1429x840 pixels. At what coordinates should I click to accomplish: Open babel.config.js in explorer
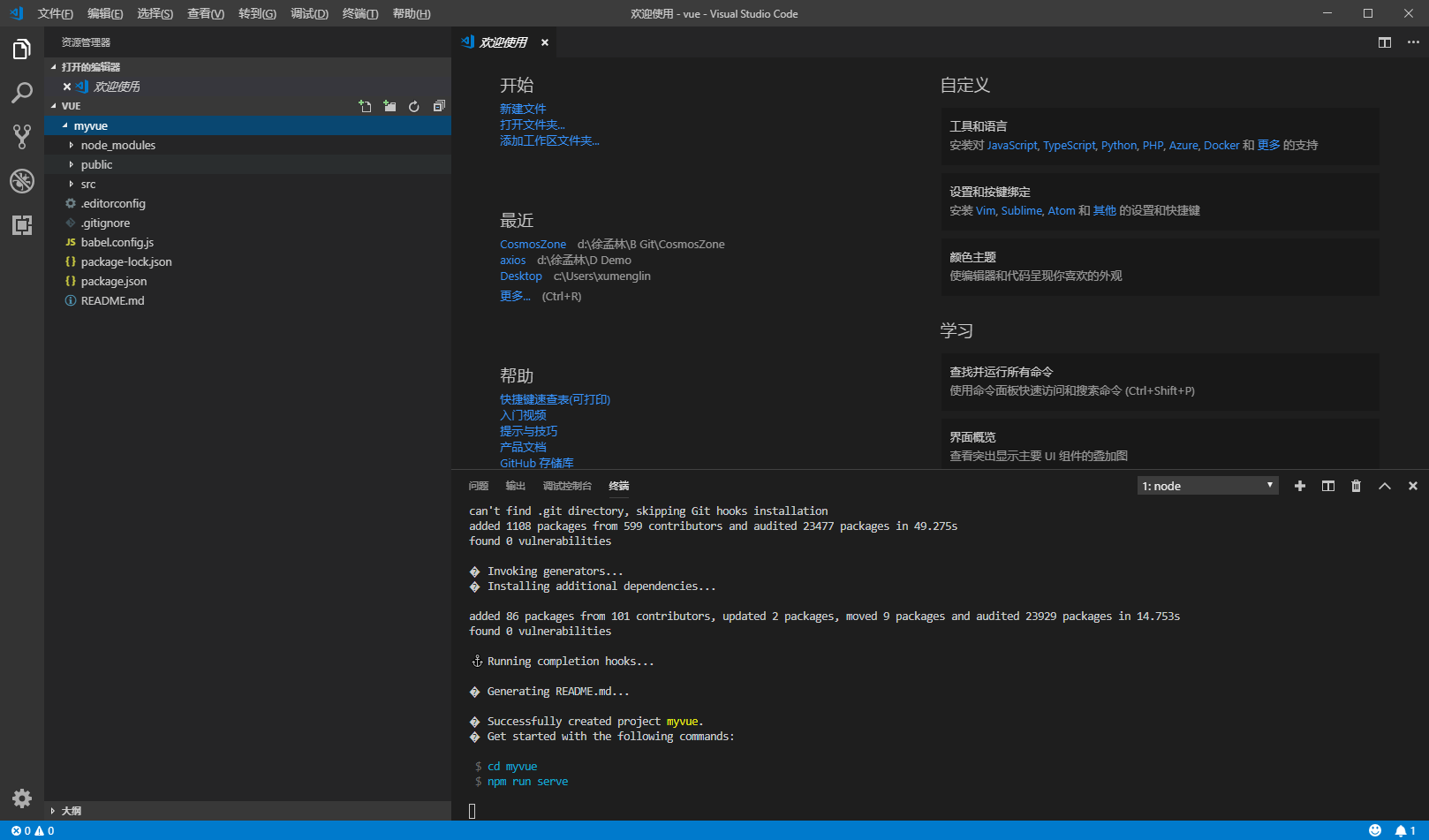(247, 242)
